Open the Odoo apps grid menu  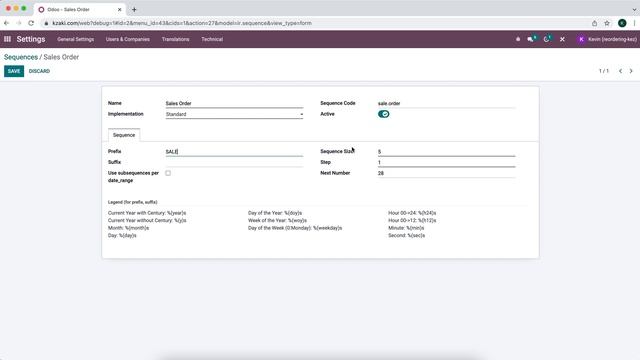click(7, 39)
